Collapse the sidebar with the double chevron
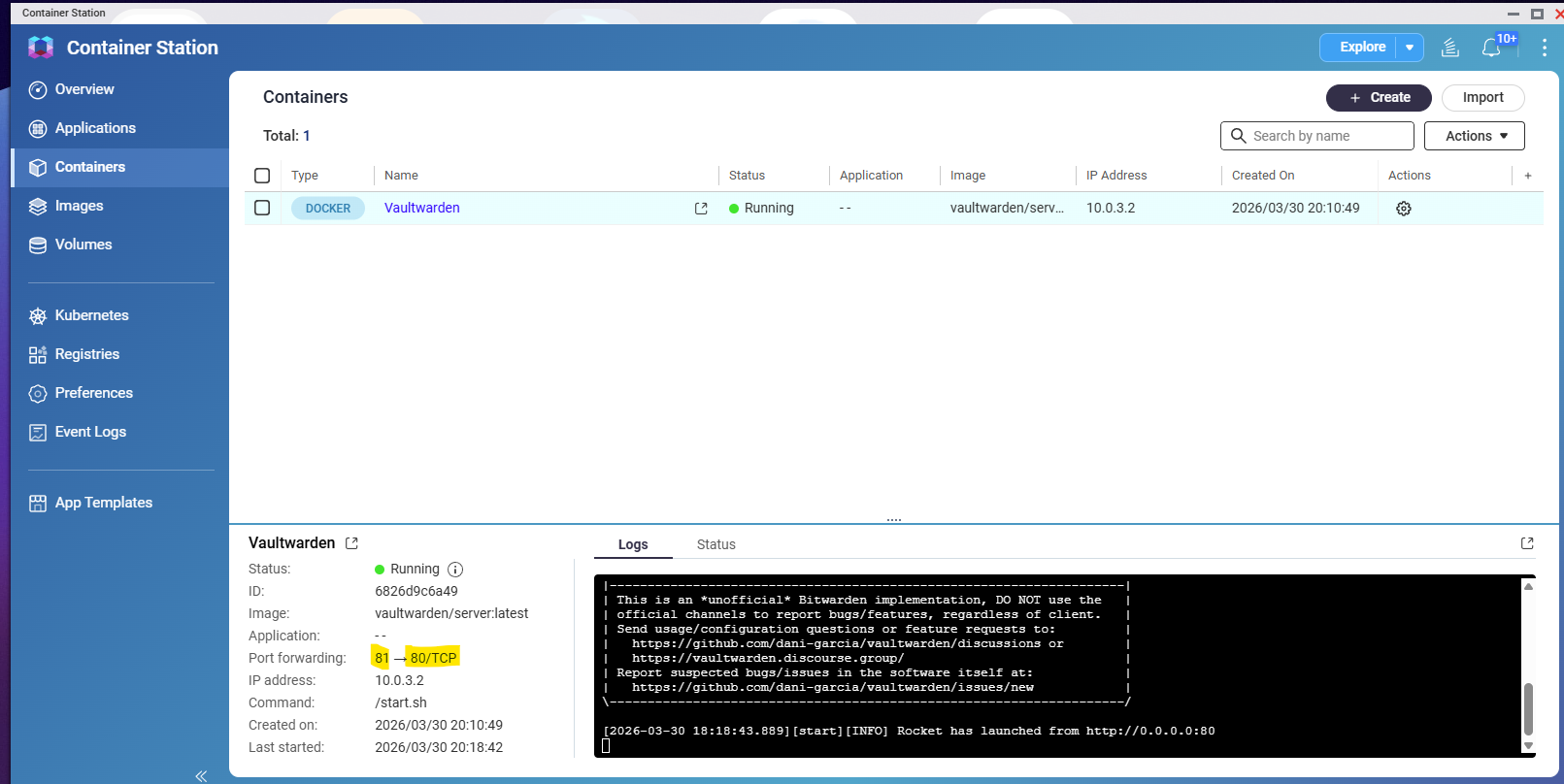Image resolution: width=1564 pixels, height=784 pixels. click(201, 775)
